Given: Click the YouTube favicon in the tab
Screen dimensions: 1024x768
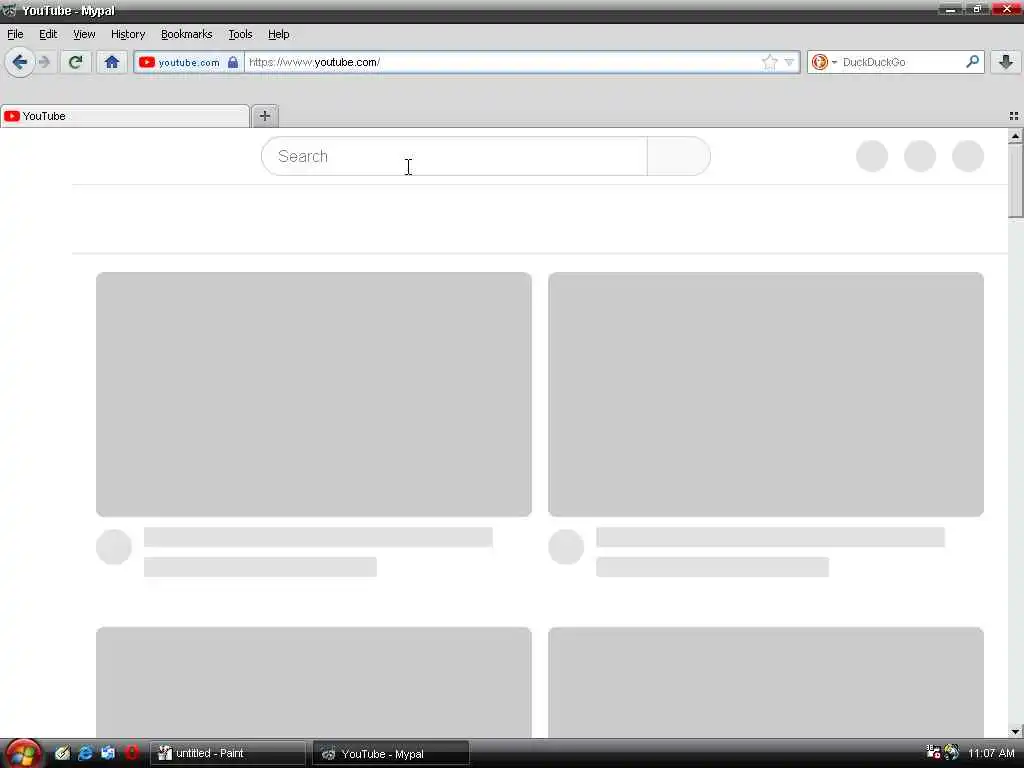Looking at the screenshot, I should (12, 116).
